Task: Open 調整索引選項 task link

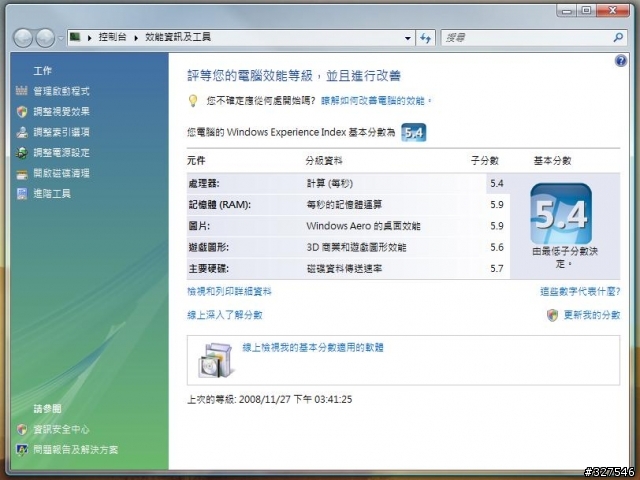Action: click(61, 132)
